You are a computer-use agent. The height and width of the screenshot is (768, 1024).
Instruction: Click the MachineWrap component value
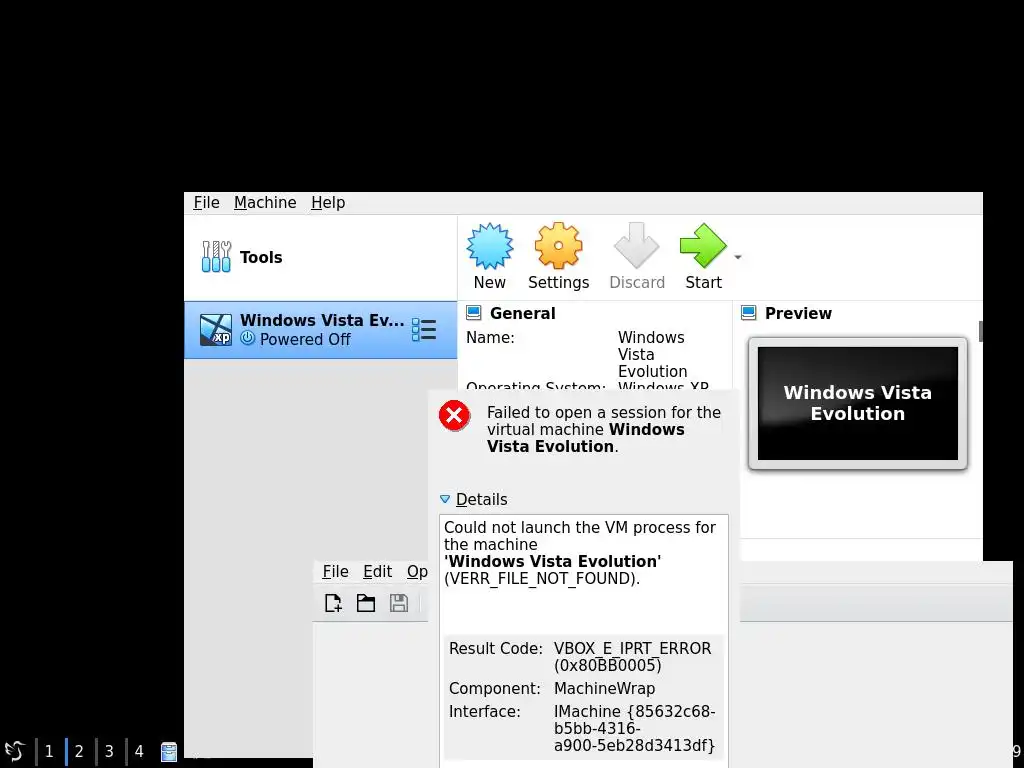(x=604, y=688)
